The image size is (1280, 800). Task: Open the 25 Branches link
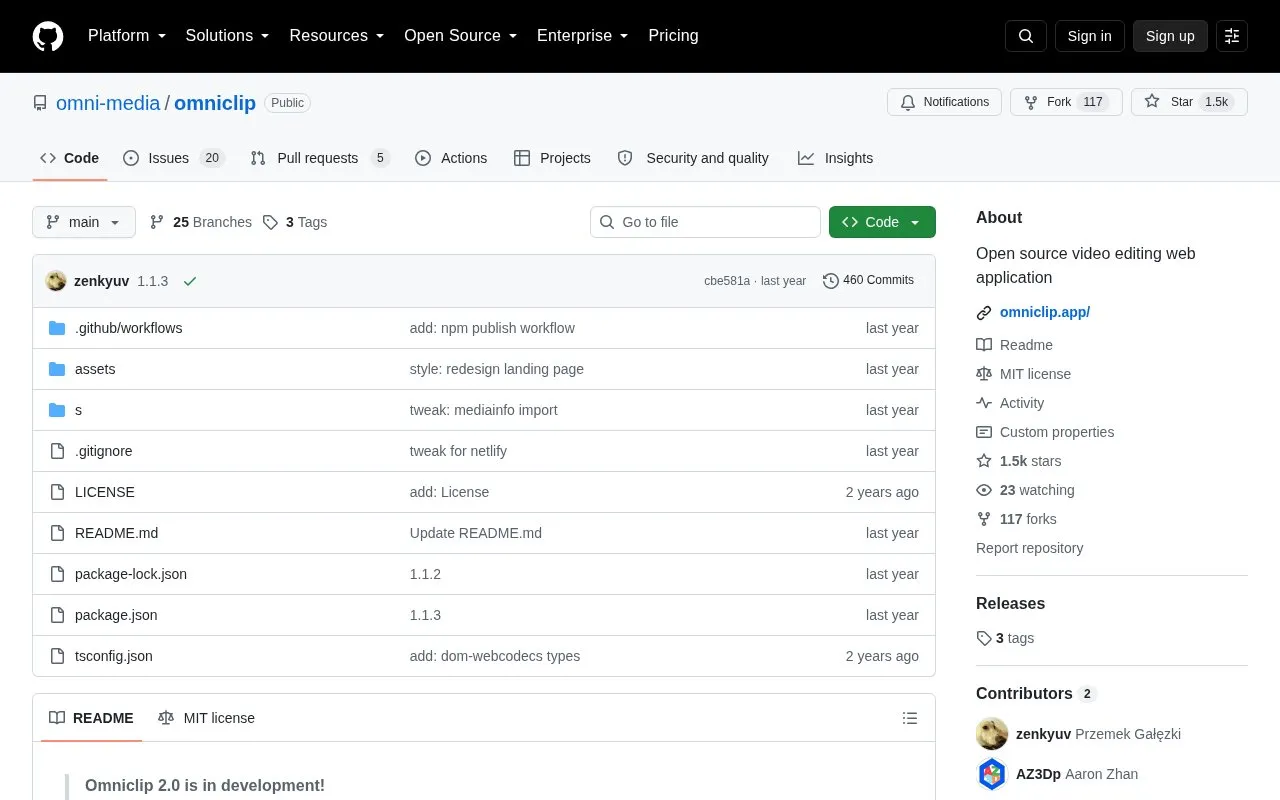click(200, 222)
